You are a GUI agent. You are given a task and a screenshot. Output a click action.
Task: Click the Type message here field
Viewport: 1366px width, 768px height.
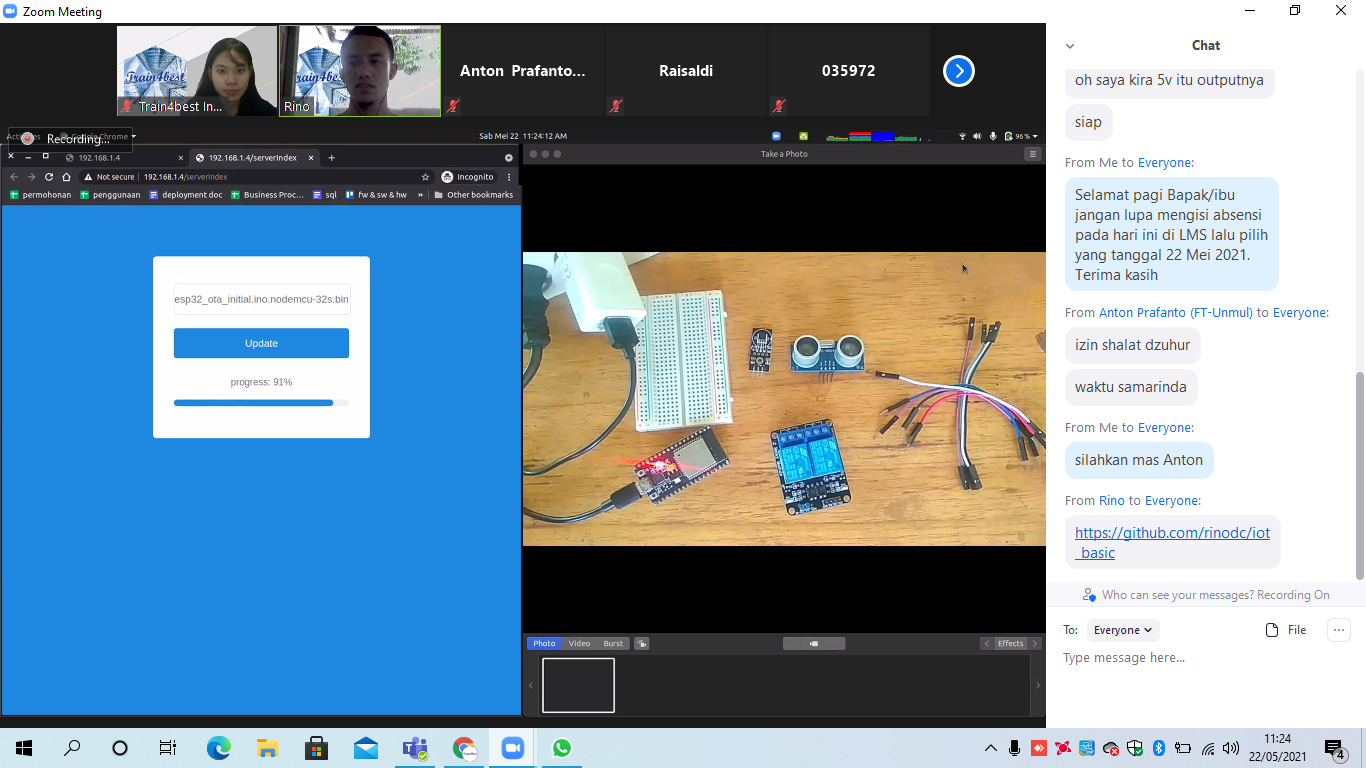click(1200, 658)
